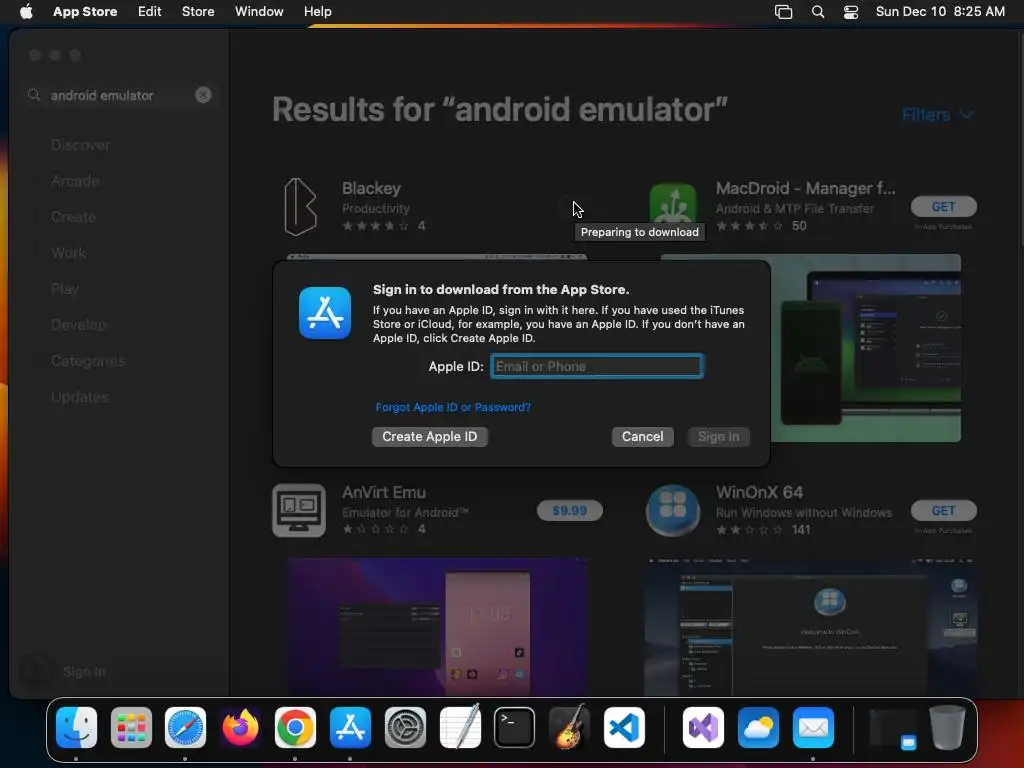Select Play in the sidebar

[65, 289]
